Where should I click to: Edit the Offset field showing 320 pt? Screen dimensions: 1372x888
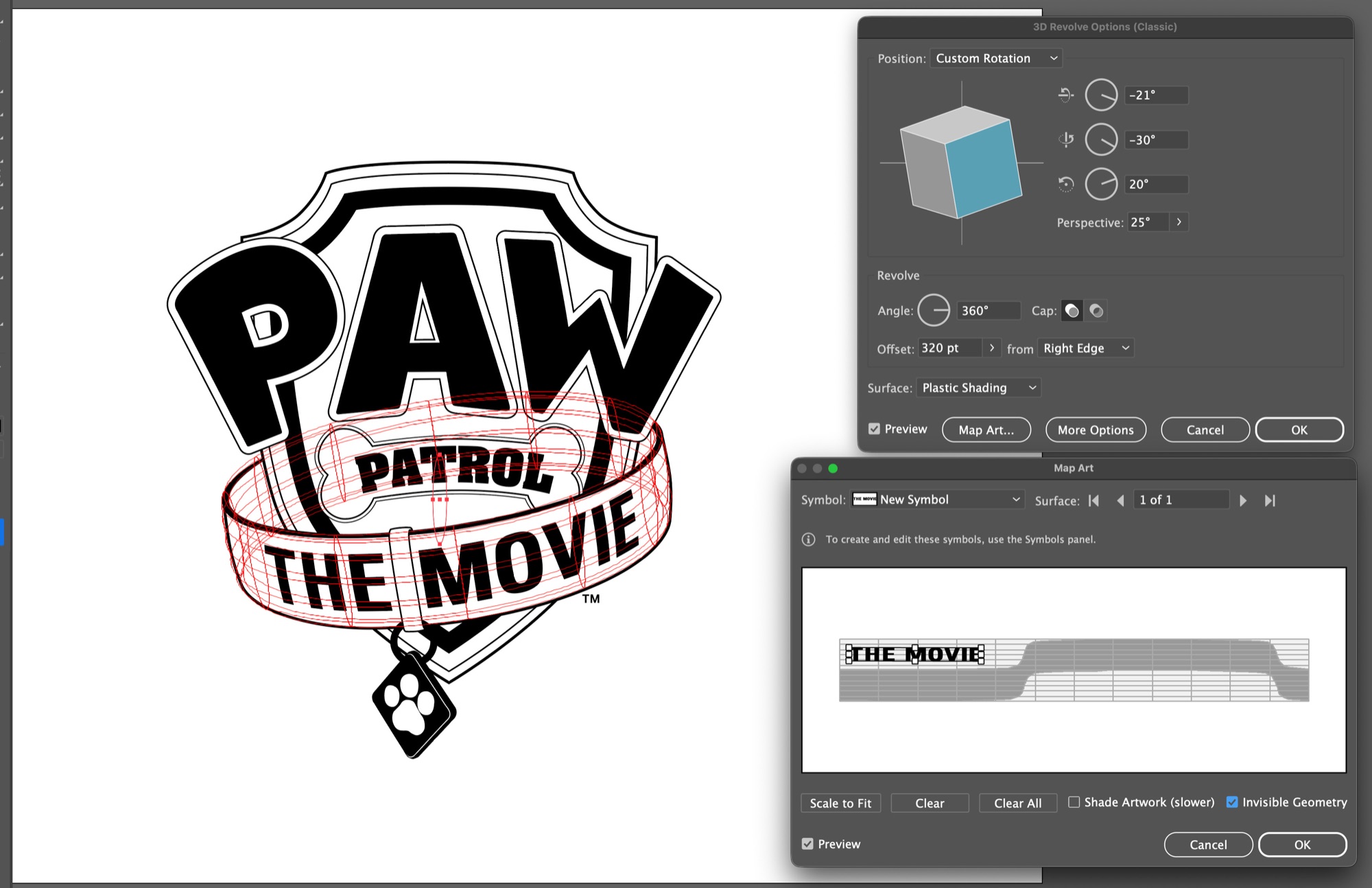[949, 348]
